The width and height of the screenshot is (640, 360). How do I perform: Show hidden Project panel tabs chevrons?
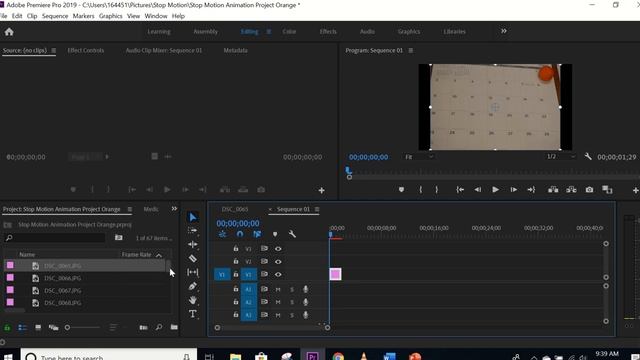click(x=174, y=209)
